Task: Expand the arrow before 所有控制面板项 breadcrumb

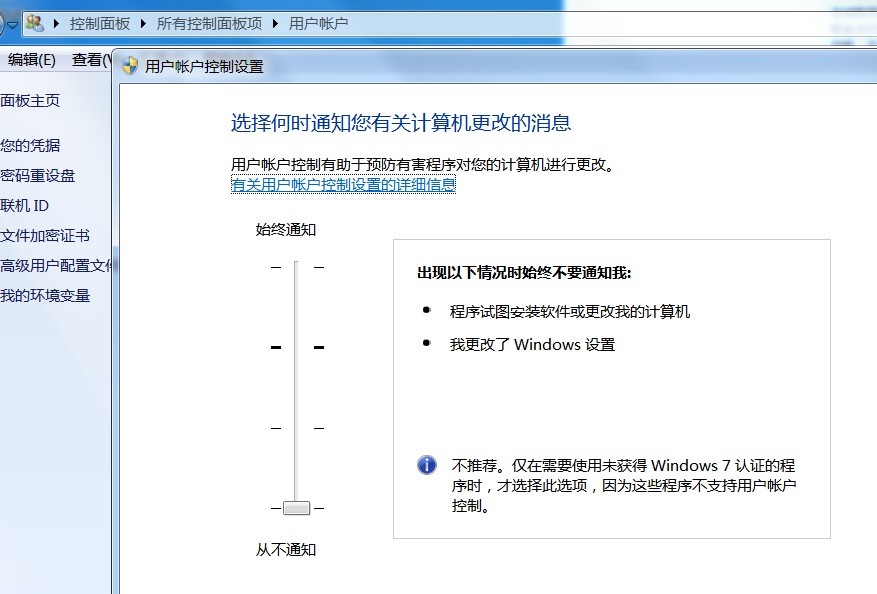Action: pos(143,23)
